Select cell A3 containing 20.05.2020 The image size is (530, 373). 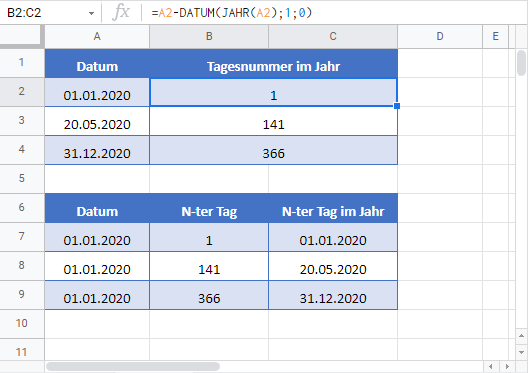97,122
